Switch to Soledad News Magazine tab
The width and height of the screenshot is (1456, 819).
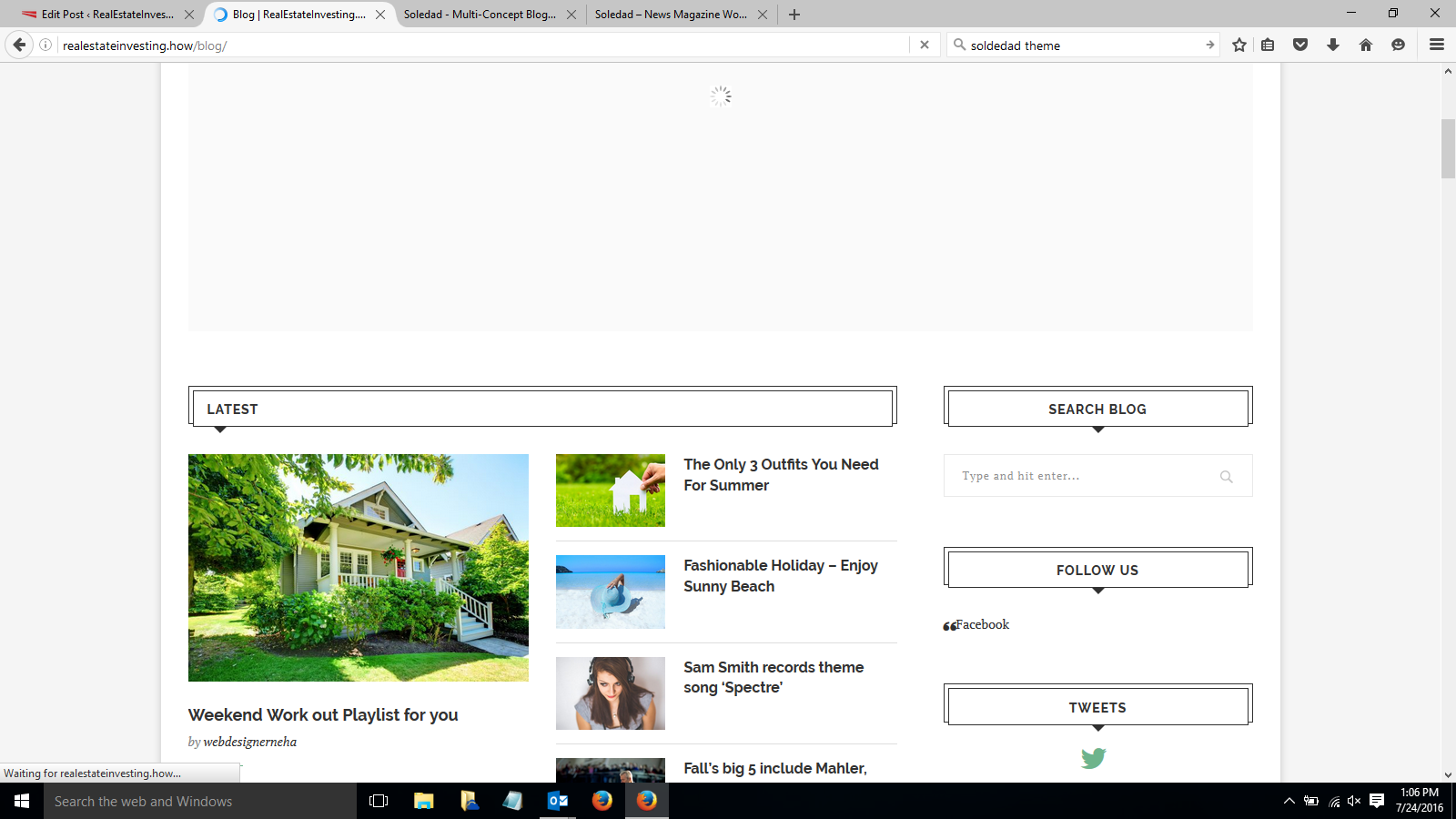pyautogui.click(x=681, y=15)
